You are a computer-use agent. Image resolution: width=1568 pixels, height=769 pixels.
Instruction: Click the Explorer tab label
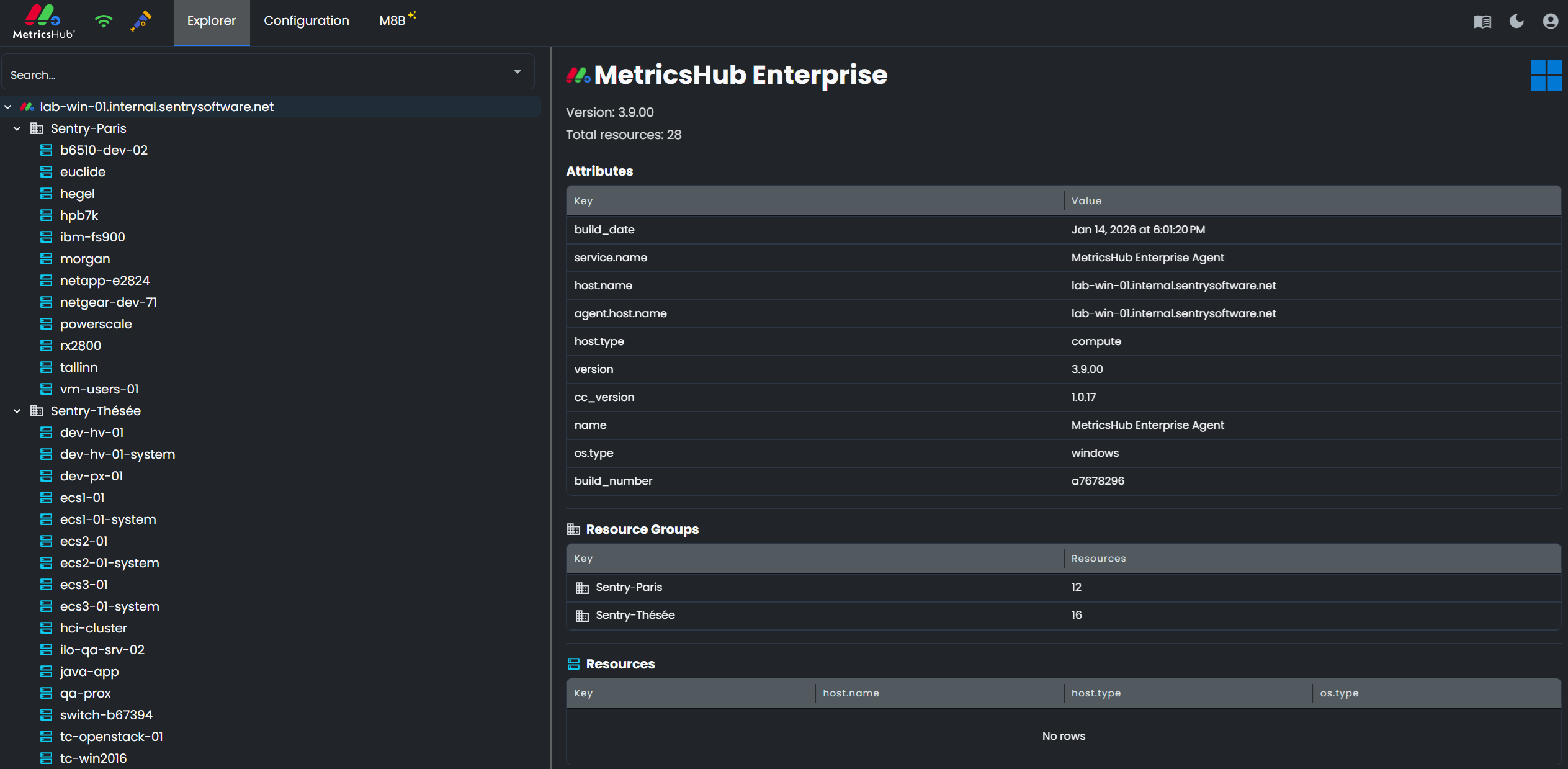(x=211, y=20)
